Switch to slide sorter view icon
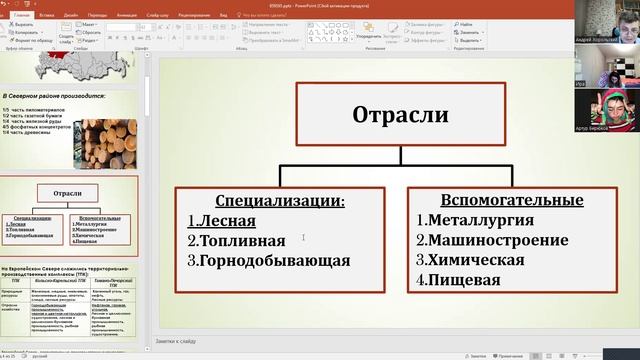Image resolution: width=640 pixels, height=360 pixels. point(549,356)
